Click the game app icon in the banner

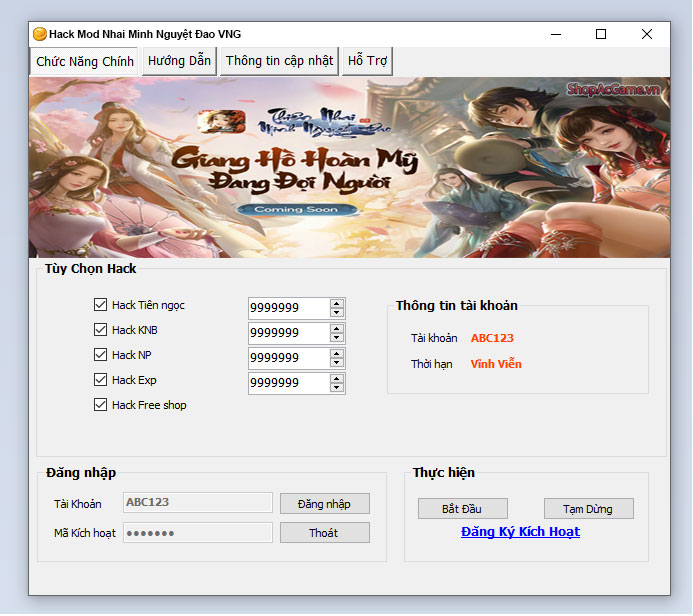click(x=221, y=122)
